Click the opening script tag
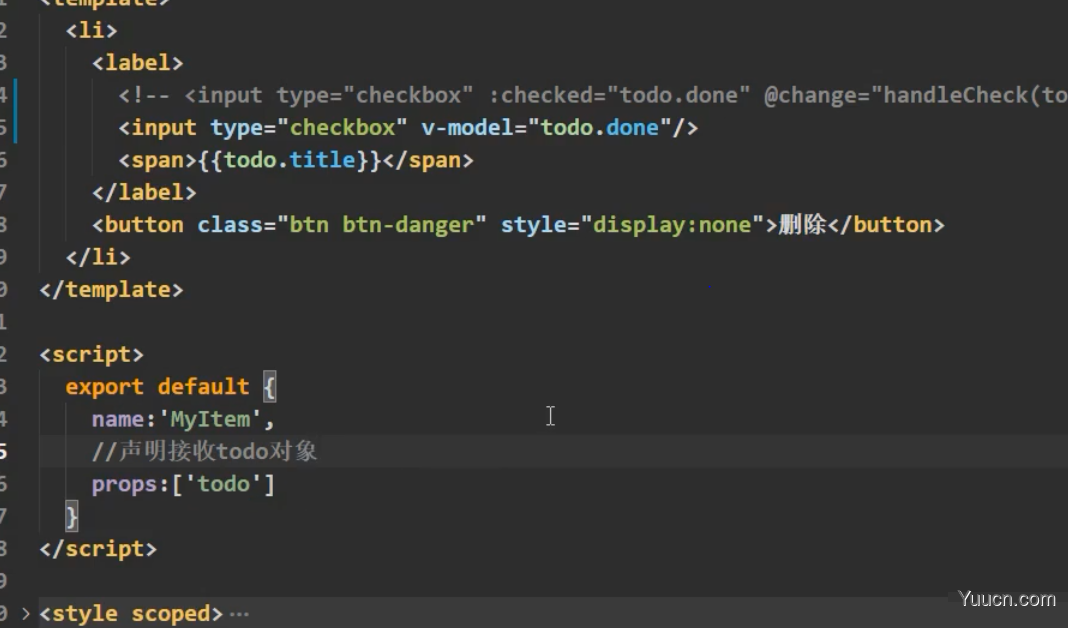This screenshot has width=1068, height=628. pos(91,355)
